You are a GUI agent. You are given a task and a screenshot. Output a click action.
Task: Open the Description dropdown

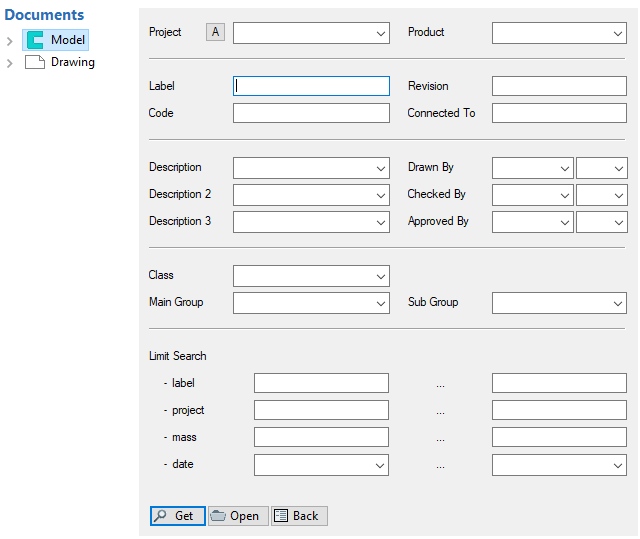381,168
